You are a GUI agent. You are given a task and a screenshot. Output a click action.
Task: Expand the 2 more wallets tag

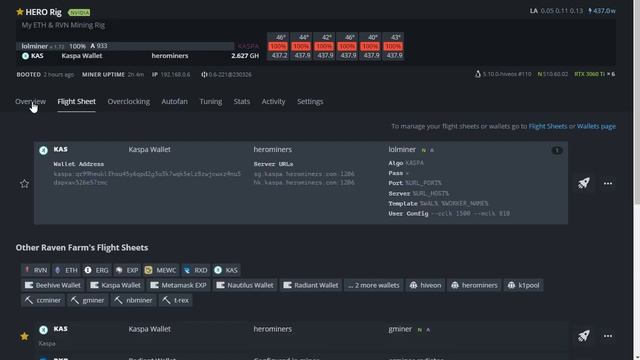pos(373,285)
